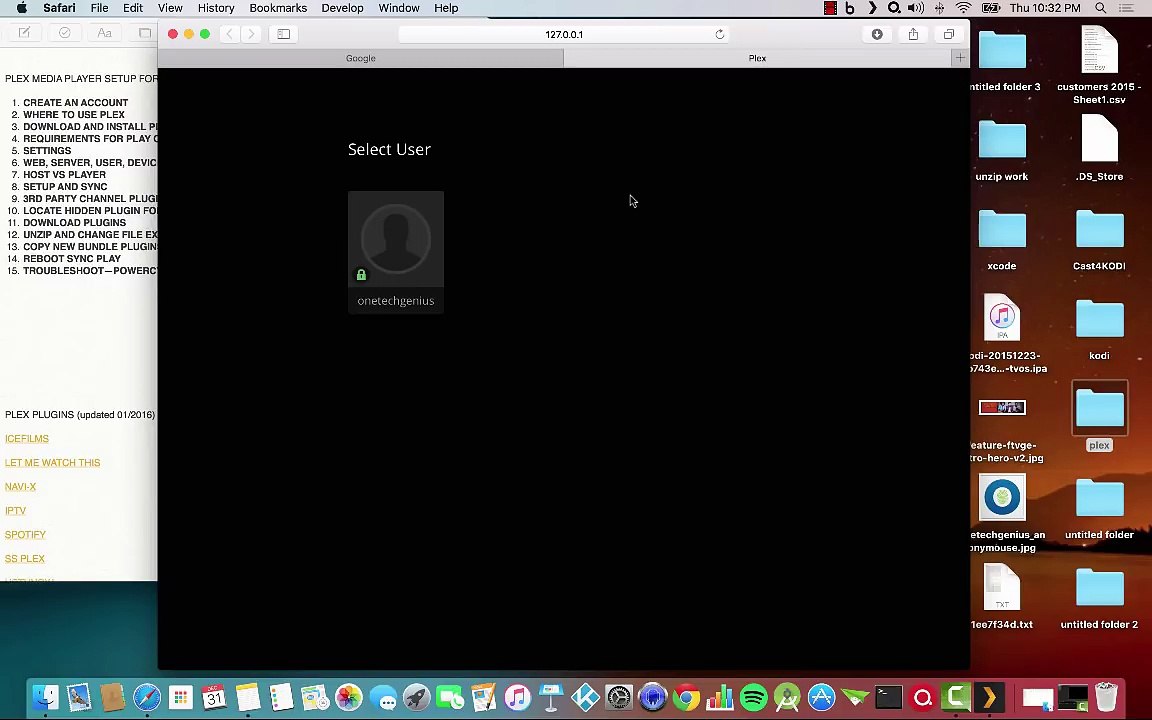Open Terminal from the Dock
The width and height of the screenshot is (1152, 720).
click(888, 697)
